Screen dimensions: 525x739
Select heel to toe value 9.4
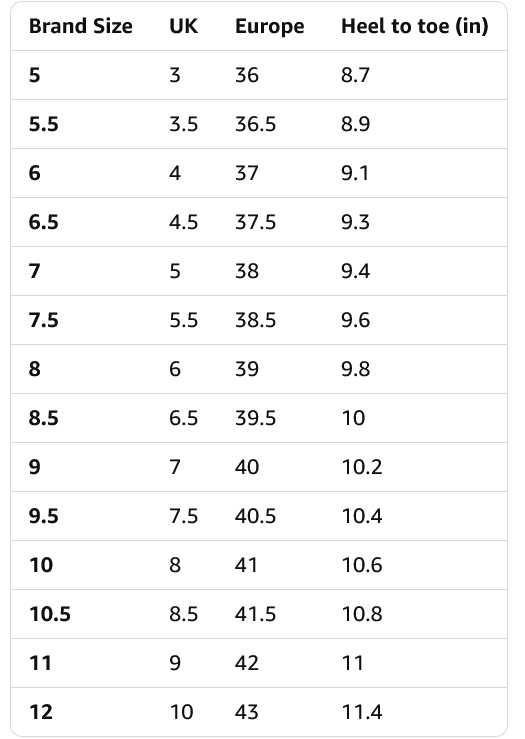(x=355, y=271)
